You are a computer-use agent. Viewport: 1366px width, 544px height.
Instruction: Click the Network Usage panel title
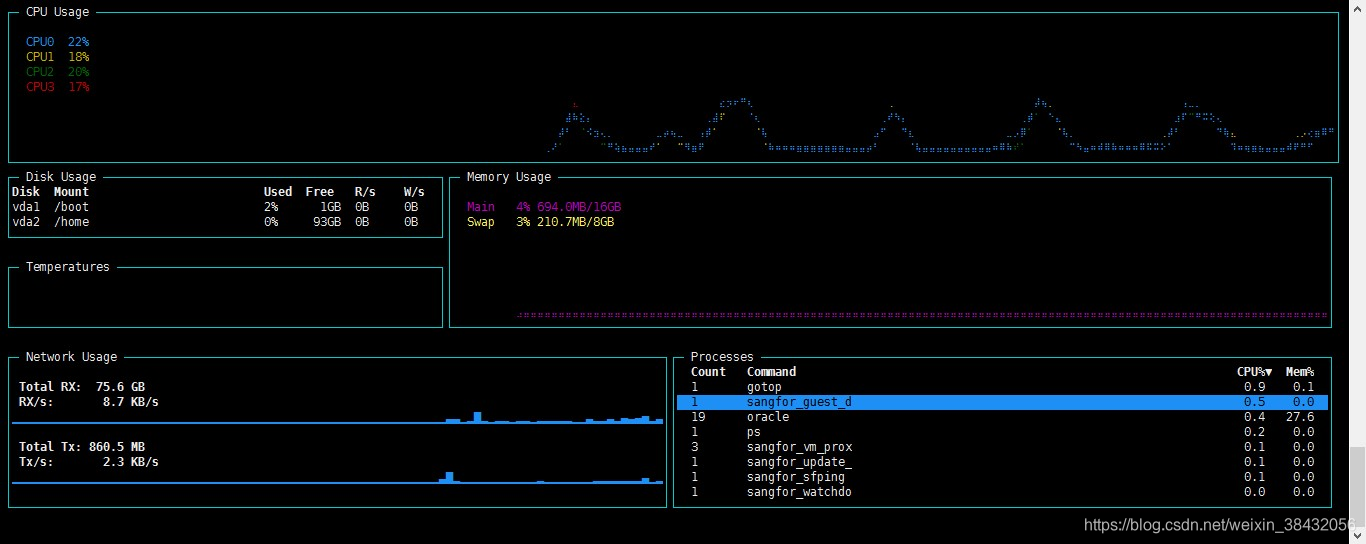click(x=71, y=357)
